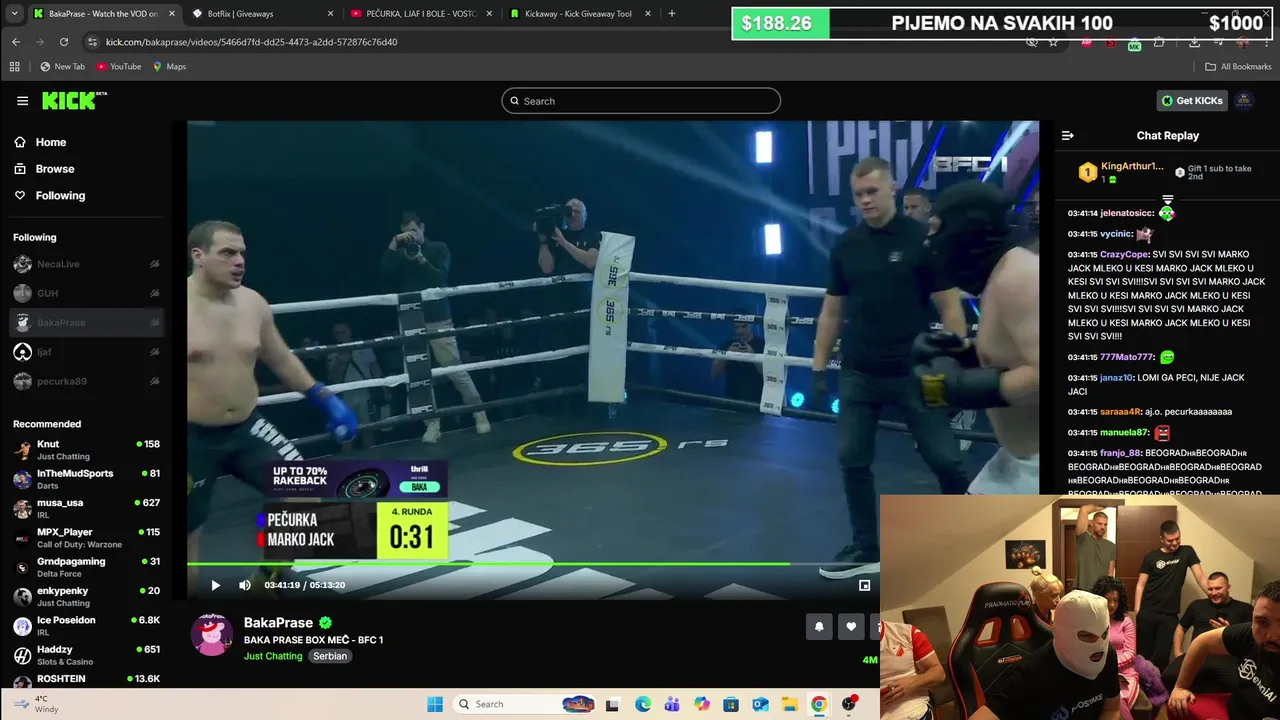
Task: Open GUH followed channel
Action: 86,293
